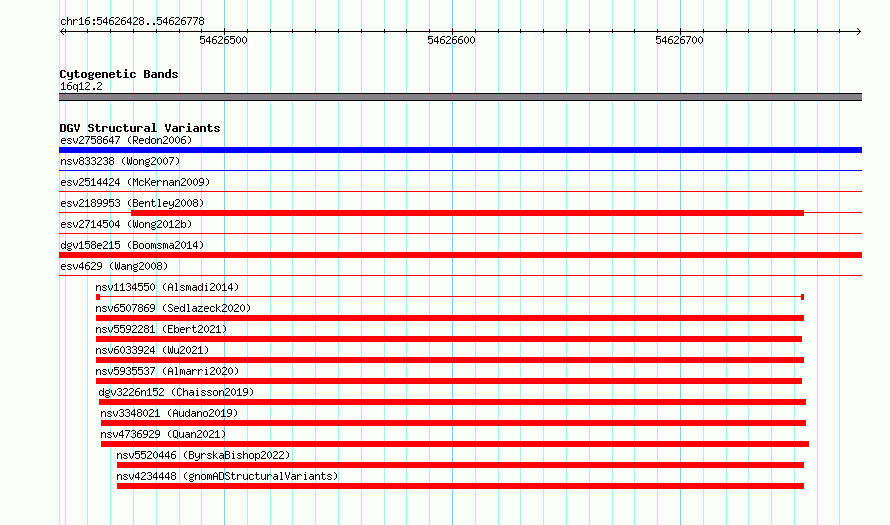Click the 54626500 ruler position
The image size is (890, 525).
pos(224,40)
